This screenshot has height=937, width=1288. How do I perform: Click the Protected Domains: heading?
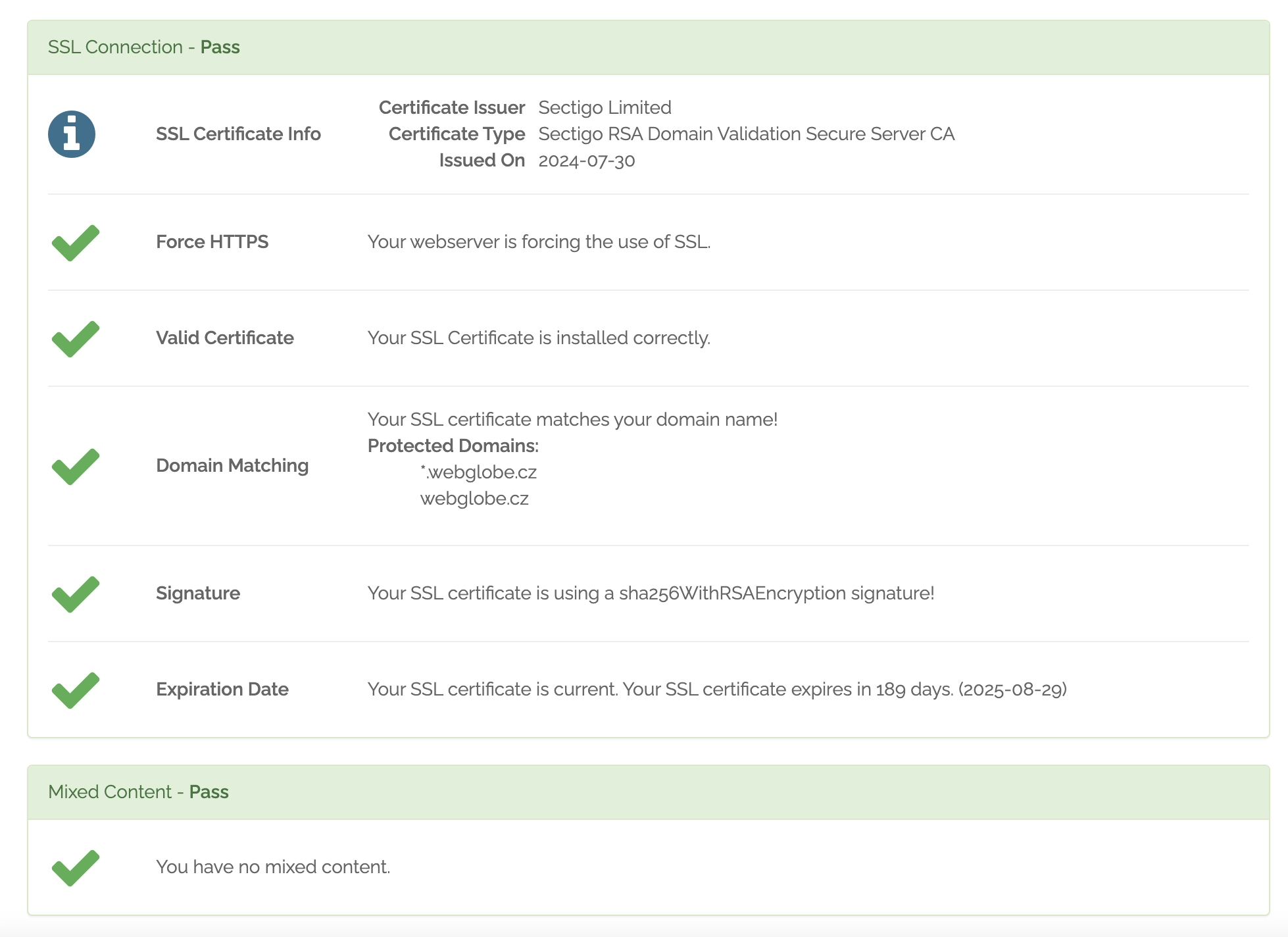[x=453, y=446]
